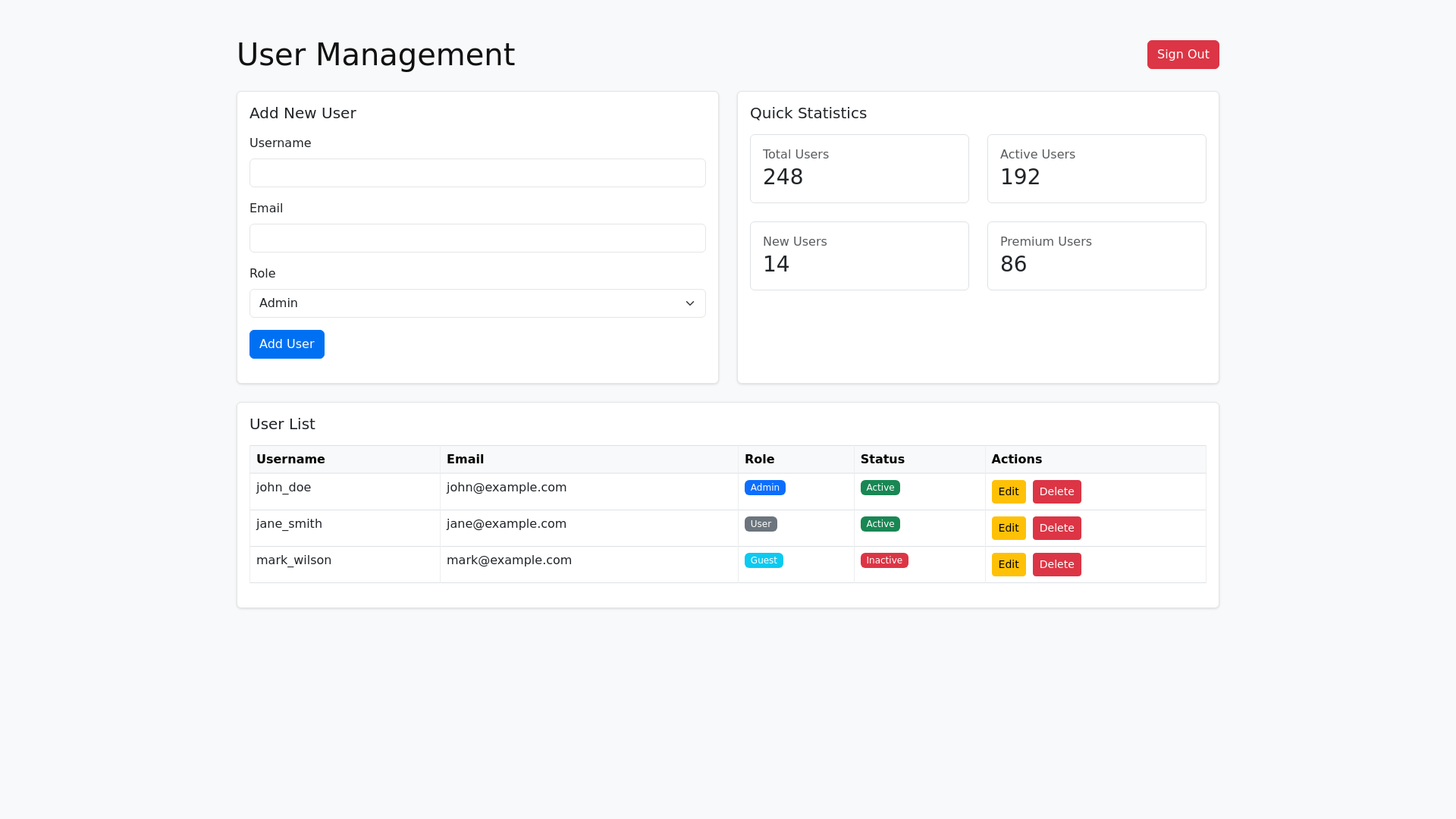
Task: Open the Role dropdown showing Admin
Action: tap(478, 303)
